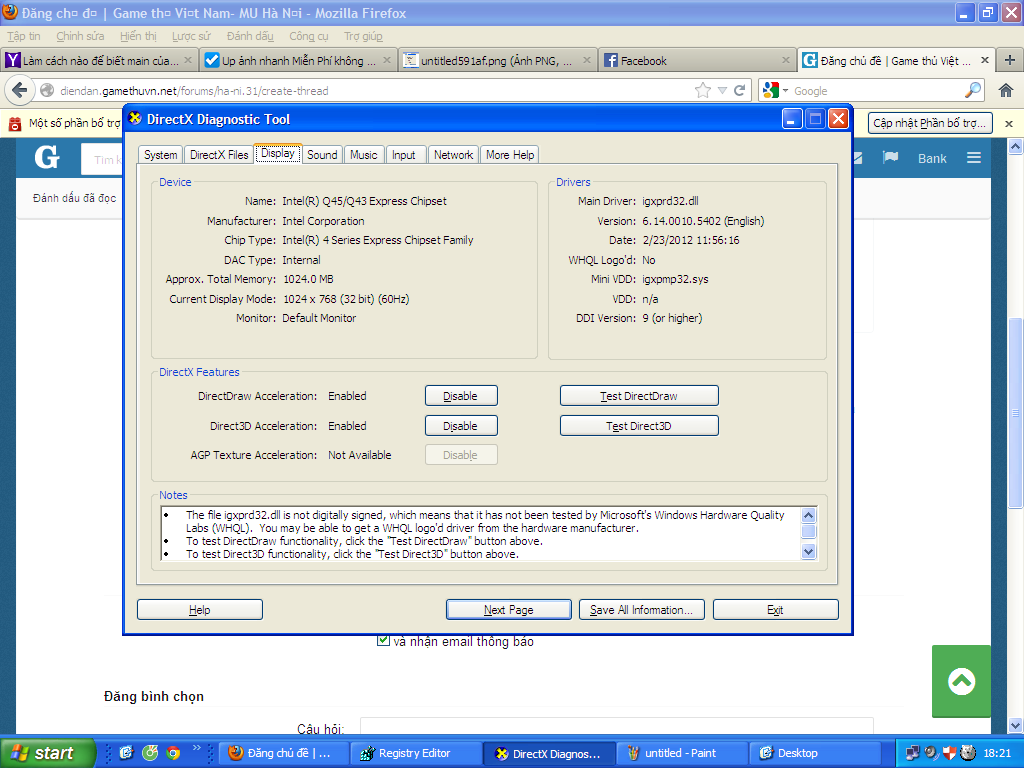Screen dimensions: 1024x768
Task: Open address bar history dropdown arrow
Action: click(x=722, y=91)
